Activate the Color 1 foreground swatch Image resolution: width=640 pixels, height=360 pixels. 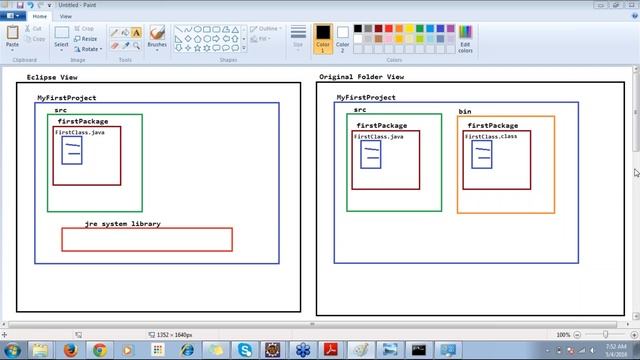(x=323, y=39)
